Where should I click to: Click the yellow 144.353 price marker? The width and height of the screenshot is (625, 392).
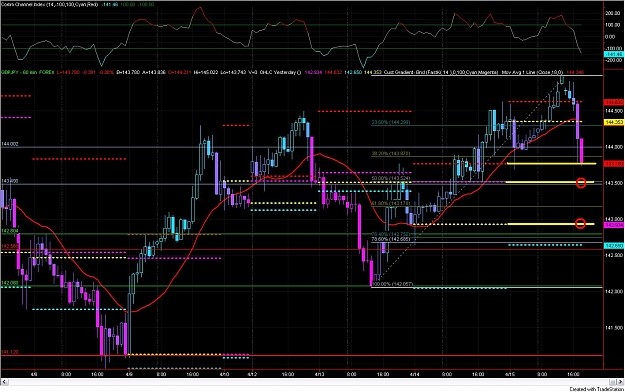[x=614, y=122]
